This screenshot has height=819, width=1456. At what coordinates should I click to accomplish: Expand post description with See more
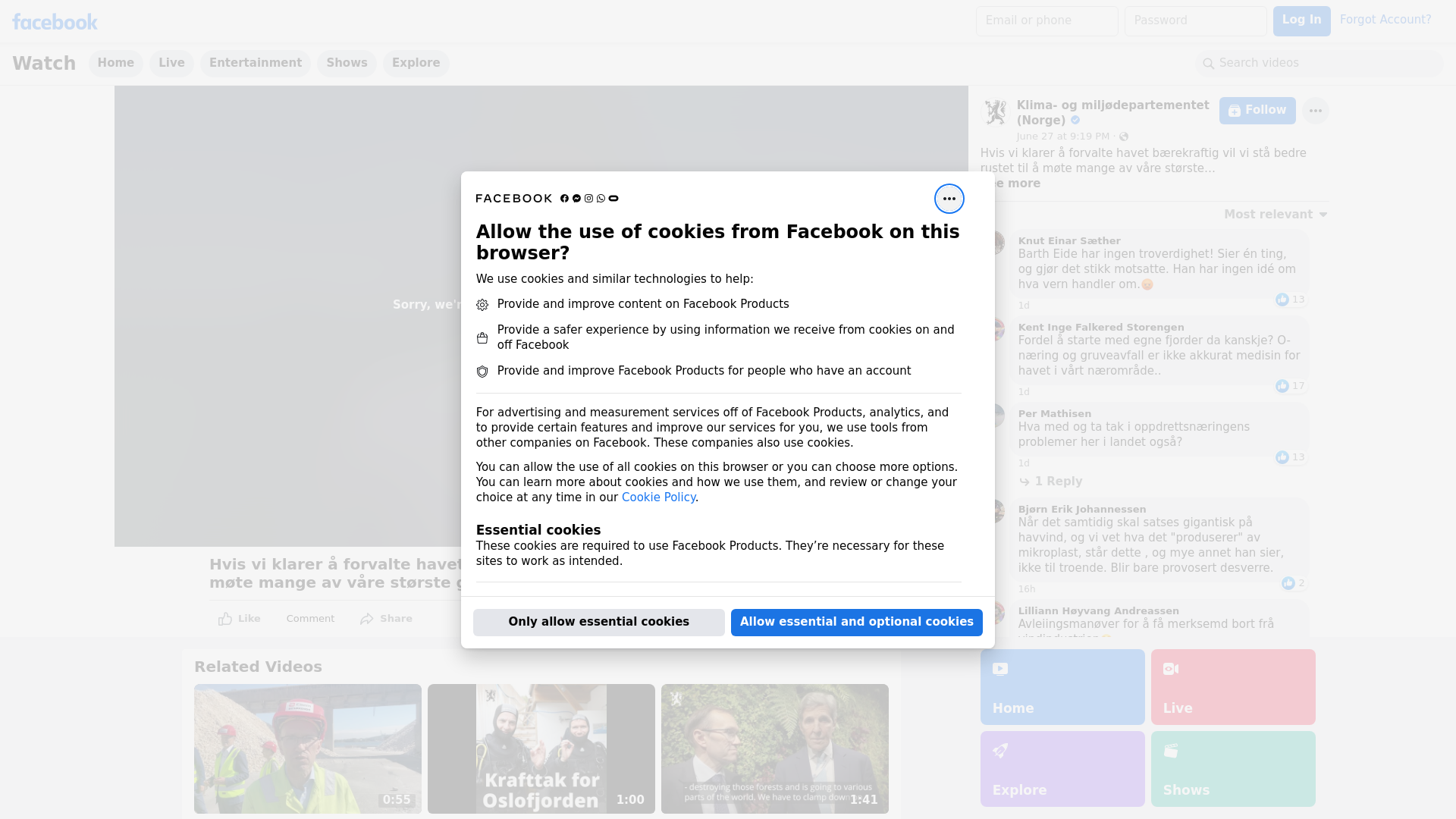(x=1016, y=184)
